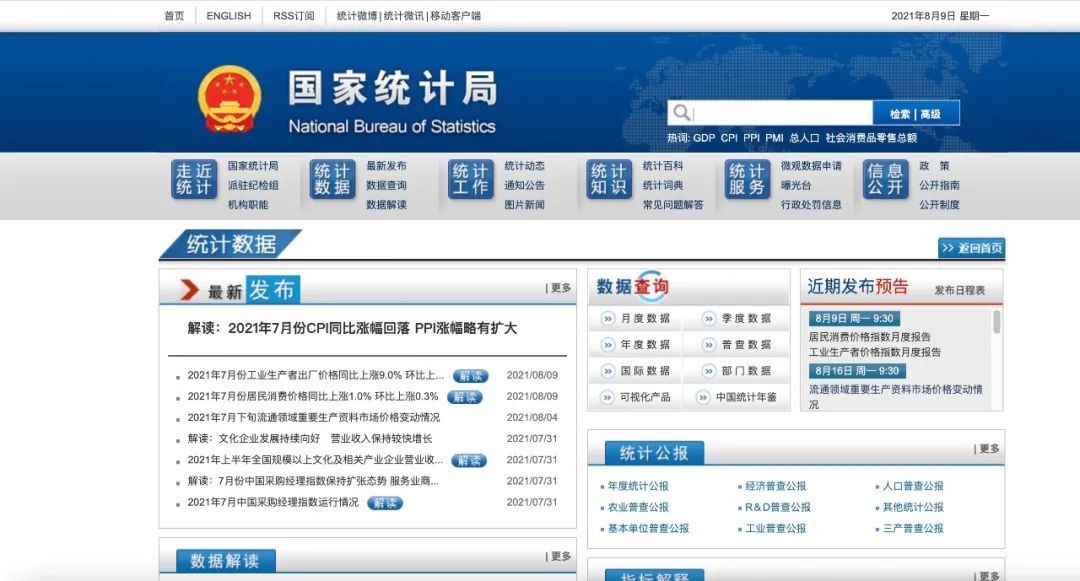Expand 更多 in the 最新发布 panel

point(560,288)
